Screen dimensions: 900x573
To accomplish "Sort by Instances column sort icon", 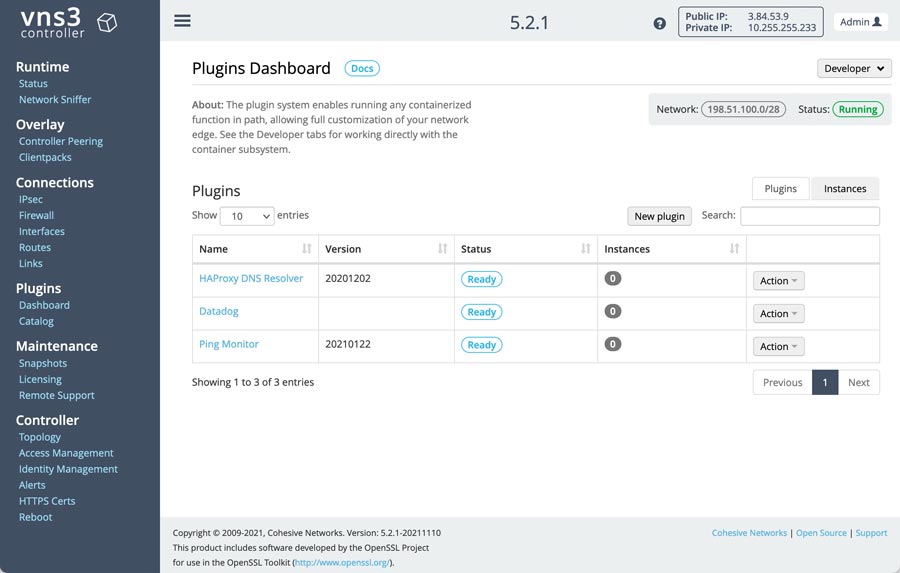I will pyautogui.click(x=734, y=249).
